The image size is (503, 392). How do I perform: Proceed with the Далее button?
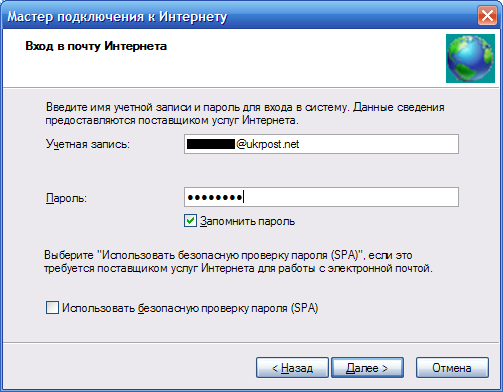pos(367,368)
